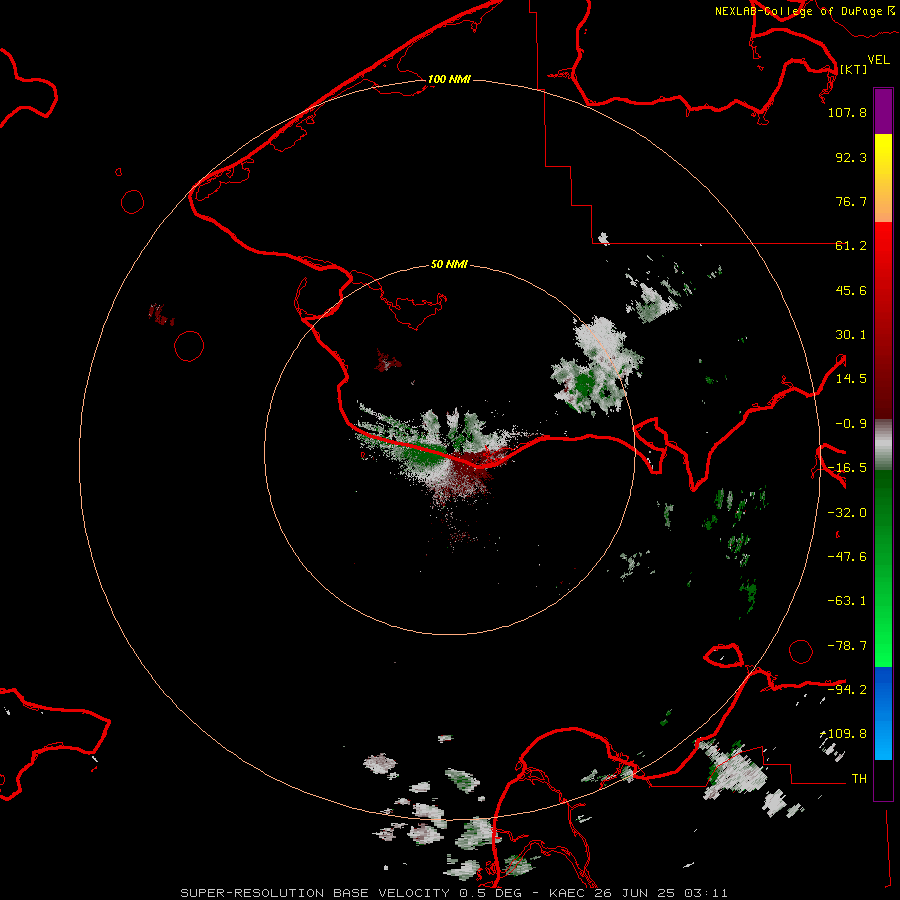The width and height of the screenshot is (900, 900).
Task: Click the [KT] units label
Action: tap(853, 69)
